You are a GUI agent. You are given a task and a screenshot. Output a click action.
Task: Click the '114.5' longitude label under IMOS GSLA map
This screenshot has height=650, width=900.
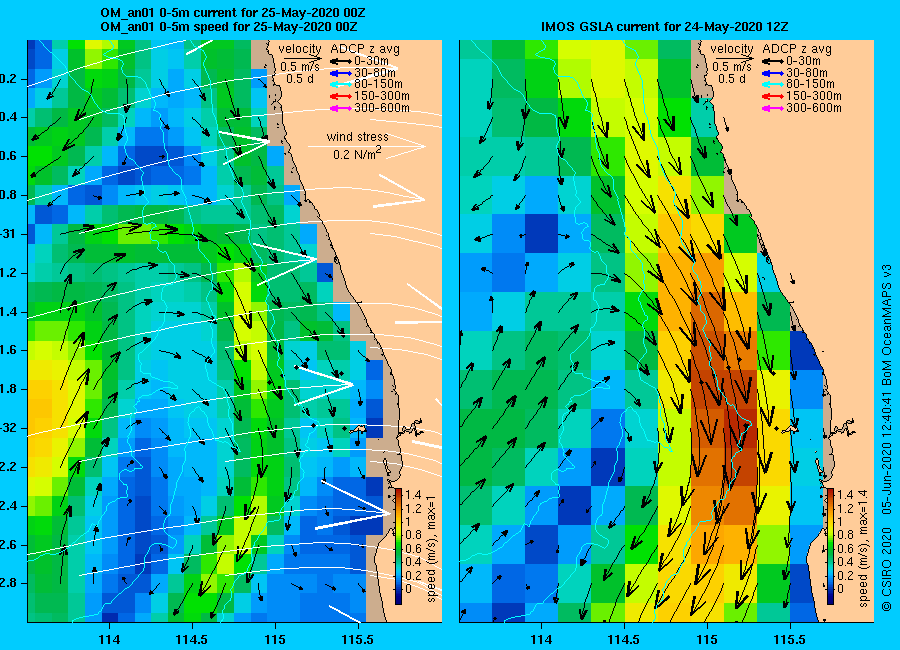pos(624,639)
